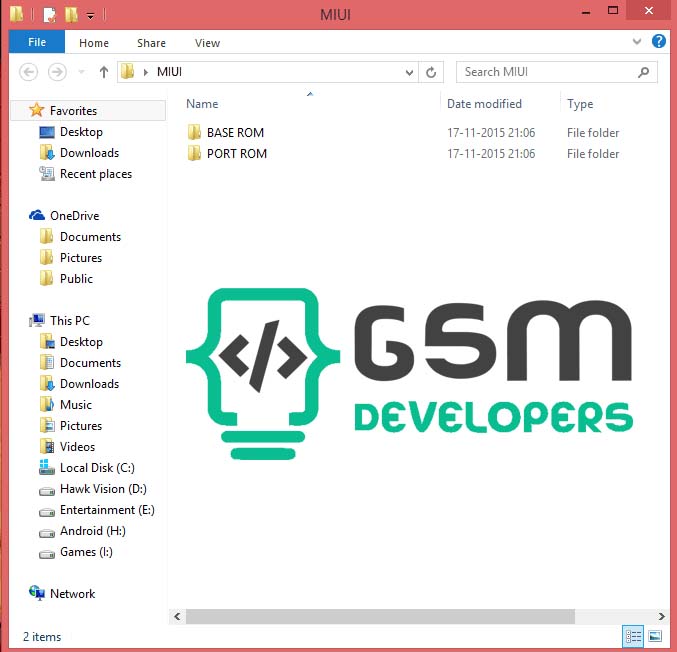Switch to the Home ribbon tab

(x=94, y=43)
